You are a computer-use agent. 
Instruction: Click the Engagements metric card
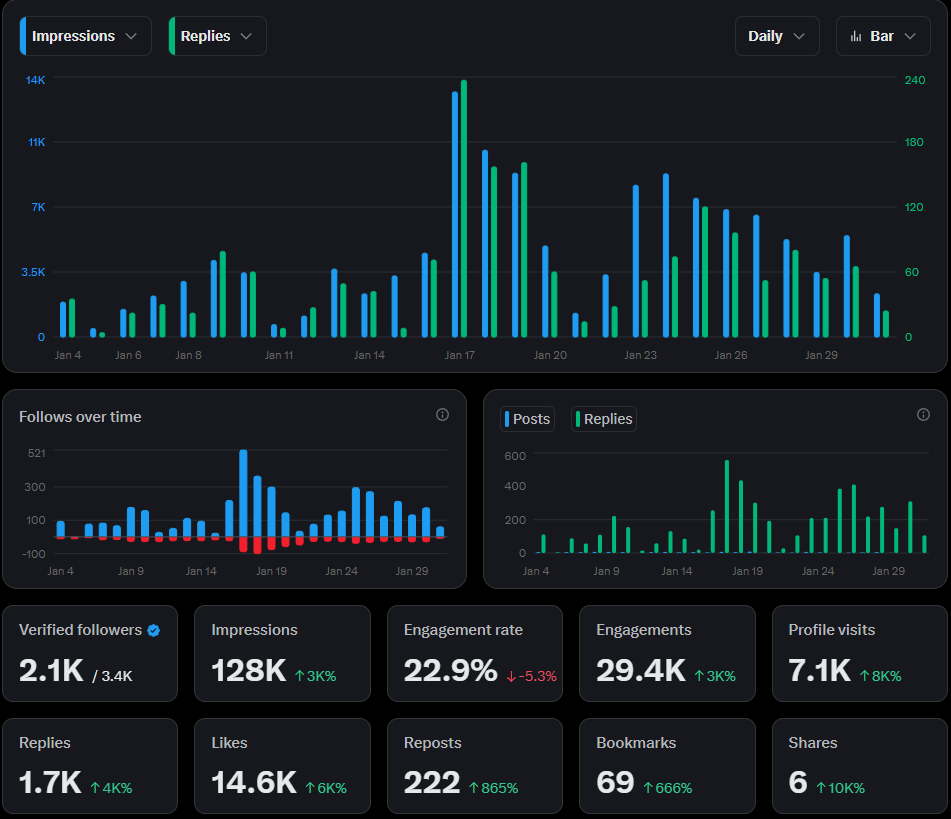(667, 653)
